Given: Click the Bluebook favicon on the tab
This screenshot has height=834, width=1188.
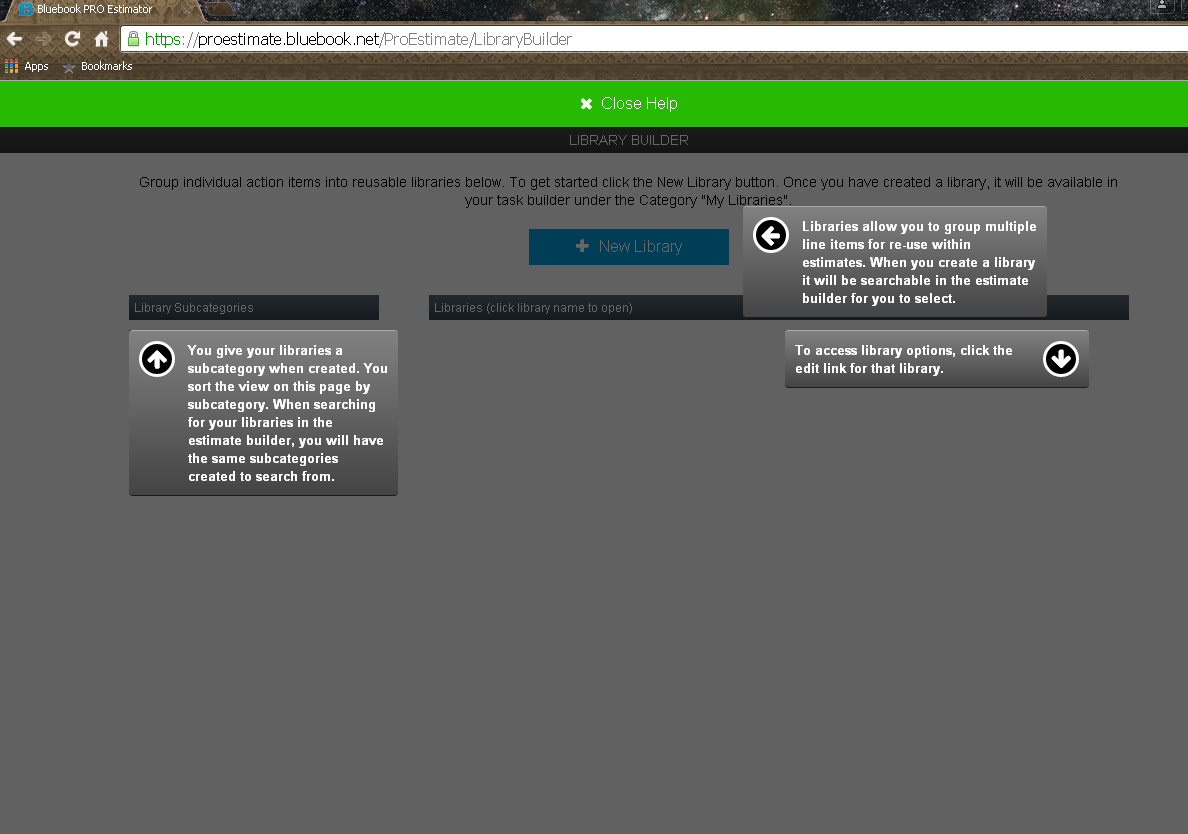Looking at the screenshot, I should click(x=26, y=10).
